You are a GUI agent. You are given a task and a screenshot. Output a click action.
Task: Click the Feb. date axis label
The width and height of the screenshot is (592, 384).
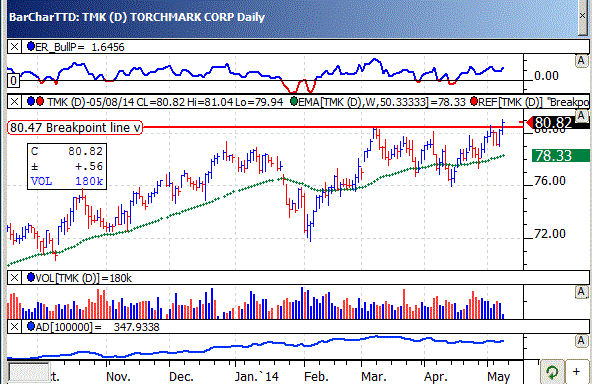[x=316, y=376]
